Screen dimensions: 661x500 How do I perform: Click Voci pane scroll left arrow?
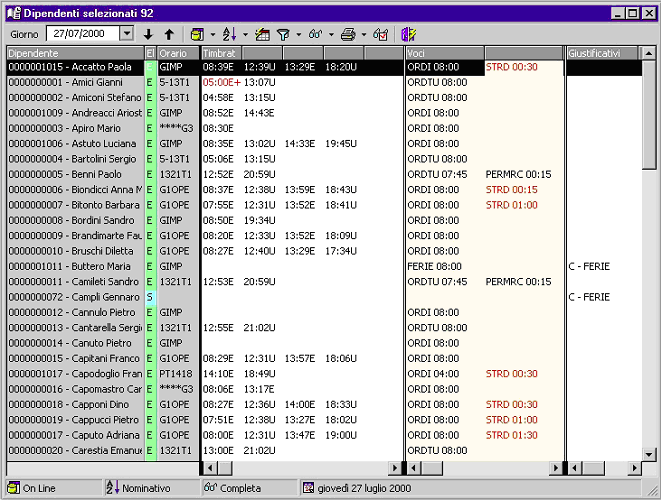coord(414,468)
